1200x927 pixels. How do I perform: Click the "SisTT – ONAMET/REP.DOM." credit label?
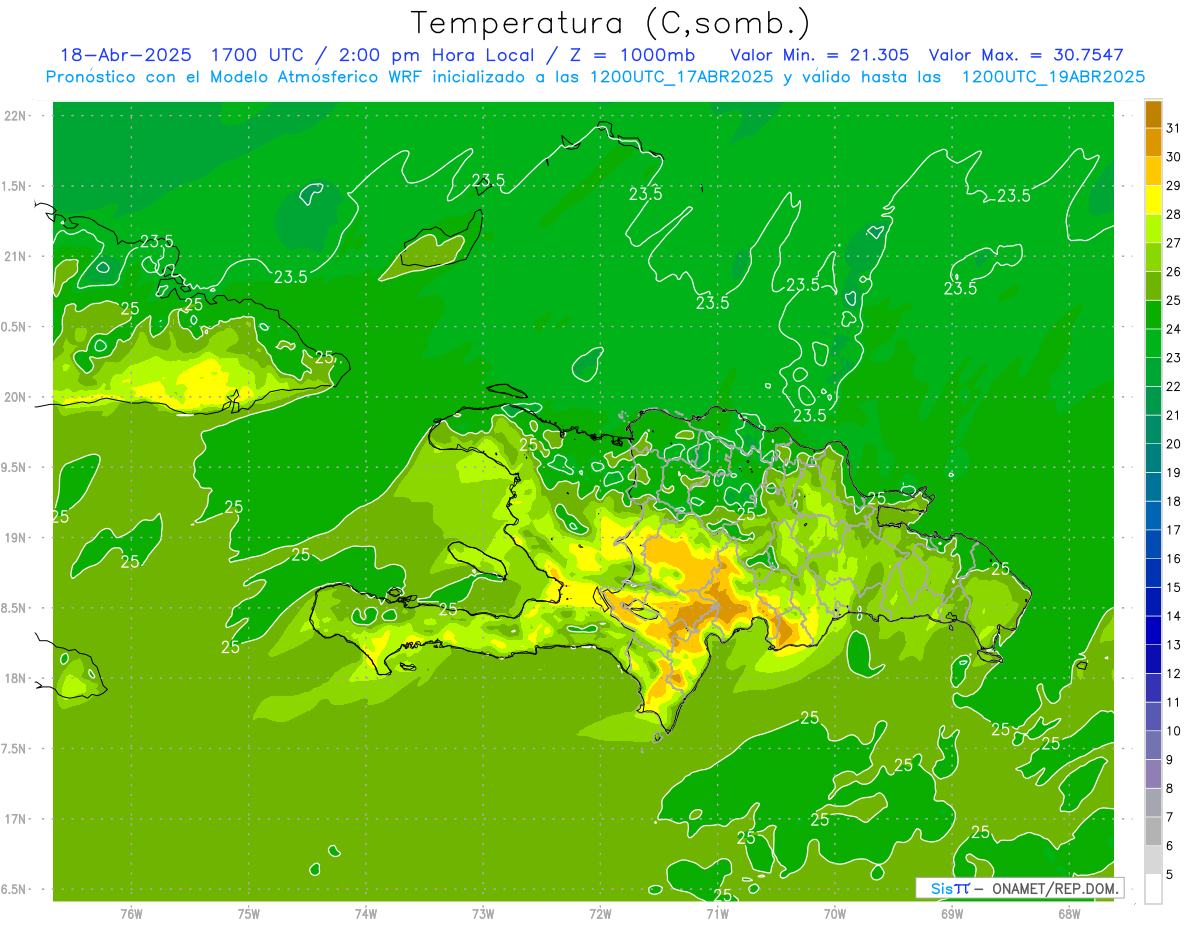tap(1021, 888)
